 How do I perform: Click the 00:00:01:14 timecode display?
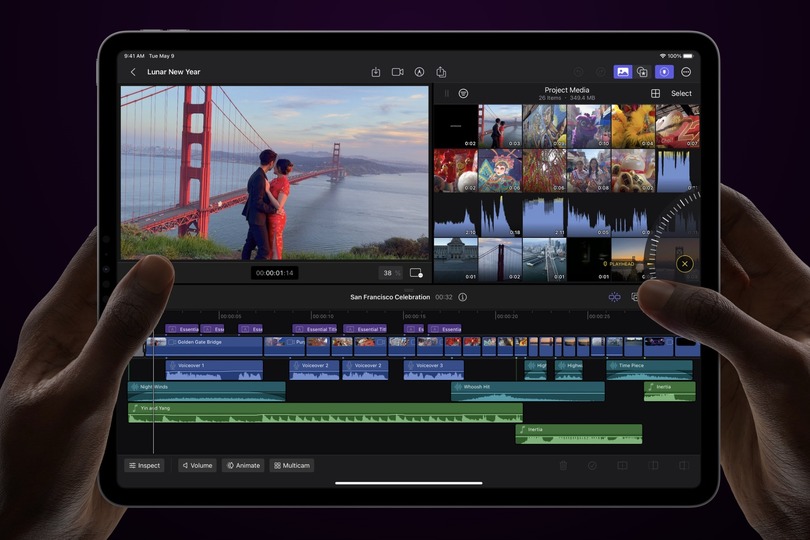[x=274, y=273]
